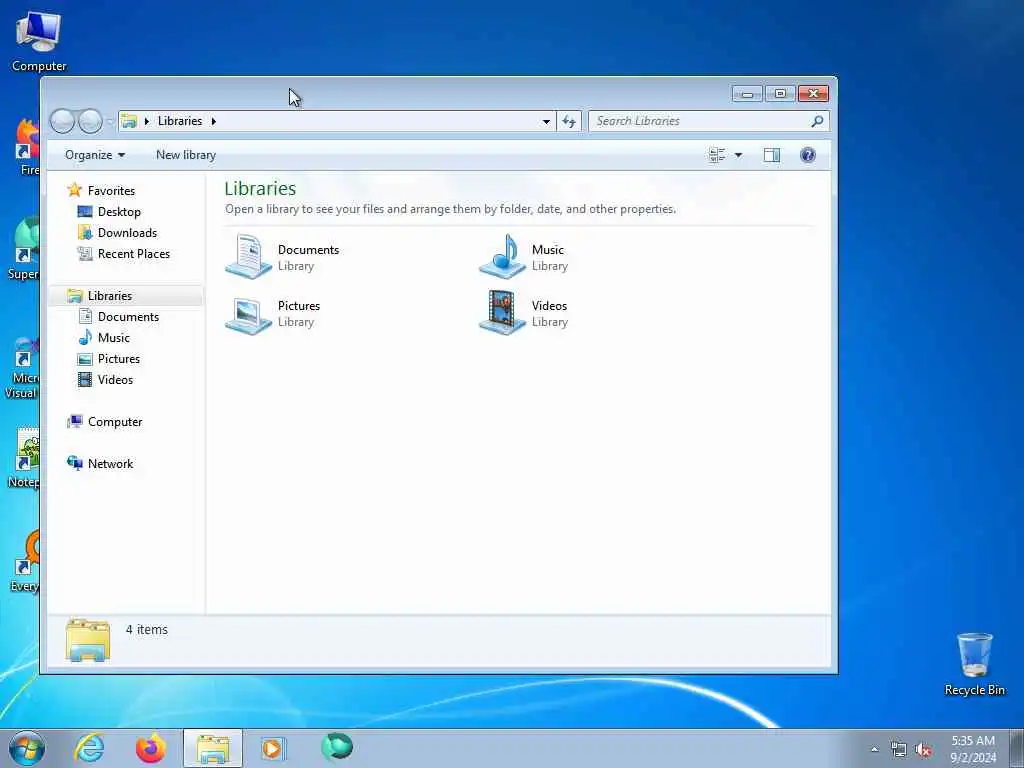Image resolution: width=1024 pixels, height=768 pixels.
Task: Open the Documents library icon in main pane
Action: [x=248, y=257]
